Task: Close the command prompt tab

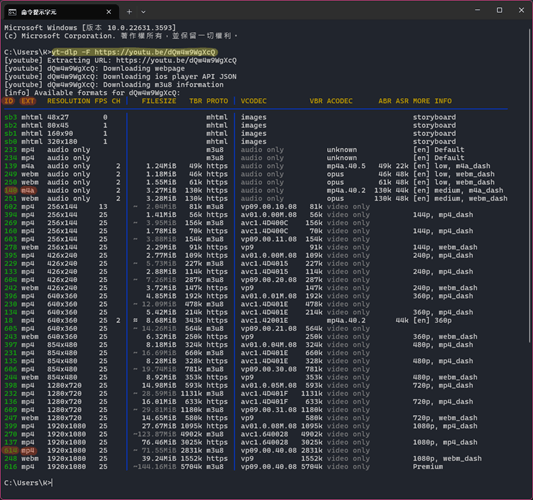Action: [109, 12]
